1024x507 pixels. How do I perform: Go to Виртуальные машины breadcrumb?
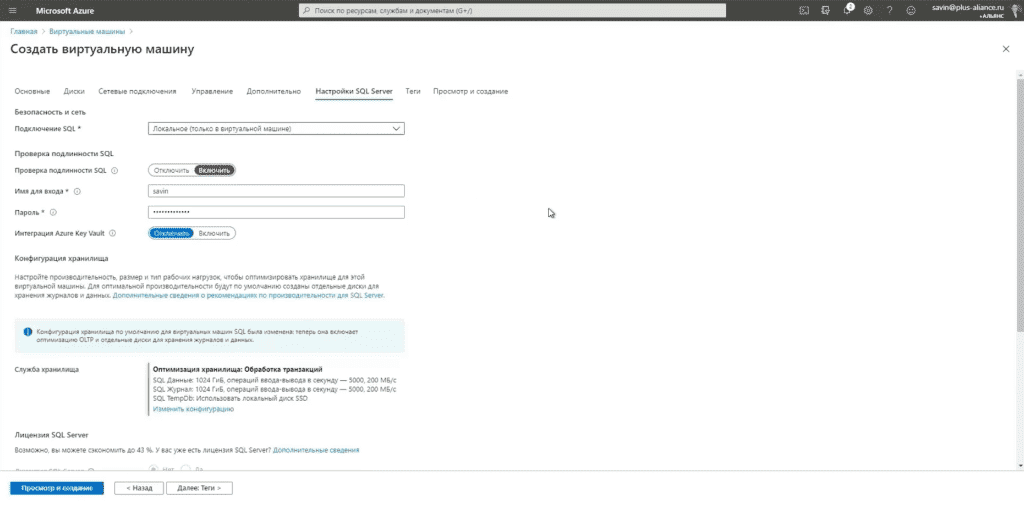tap(87, 31)
